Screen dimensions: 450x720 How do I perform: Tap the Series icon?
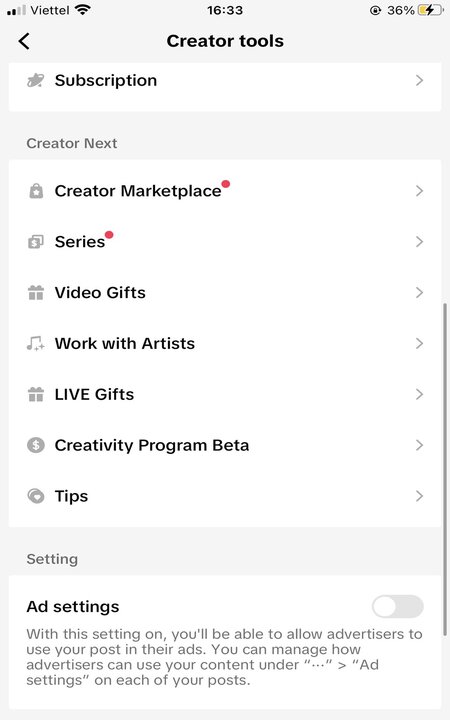pyautogui.click(x=36, y=242)
